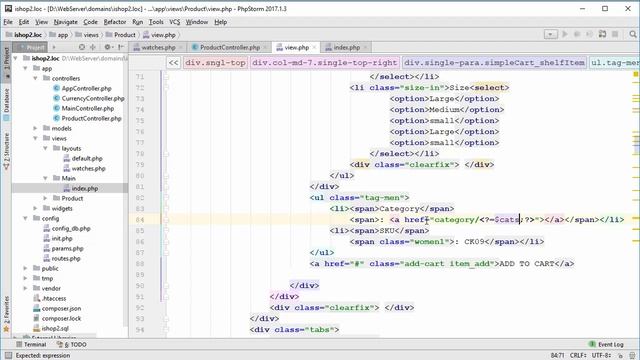640x360 pixels.
Task: Expand the widgets folder
Action: (x=36, y=208)
